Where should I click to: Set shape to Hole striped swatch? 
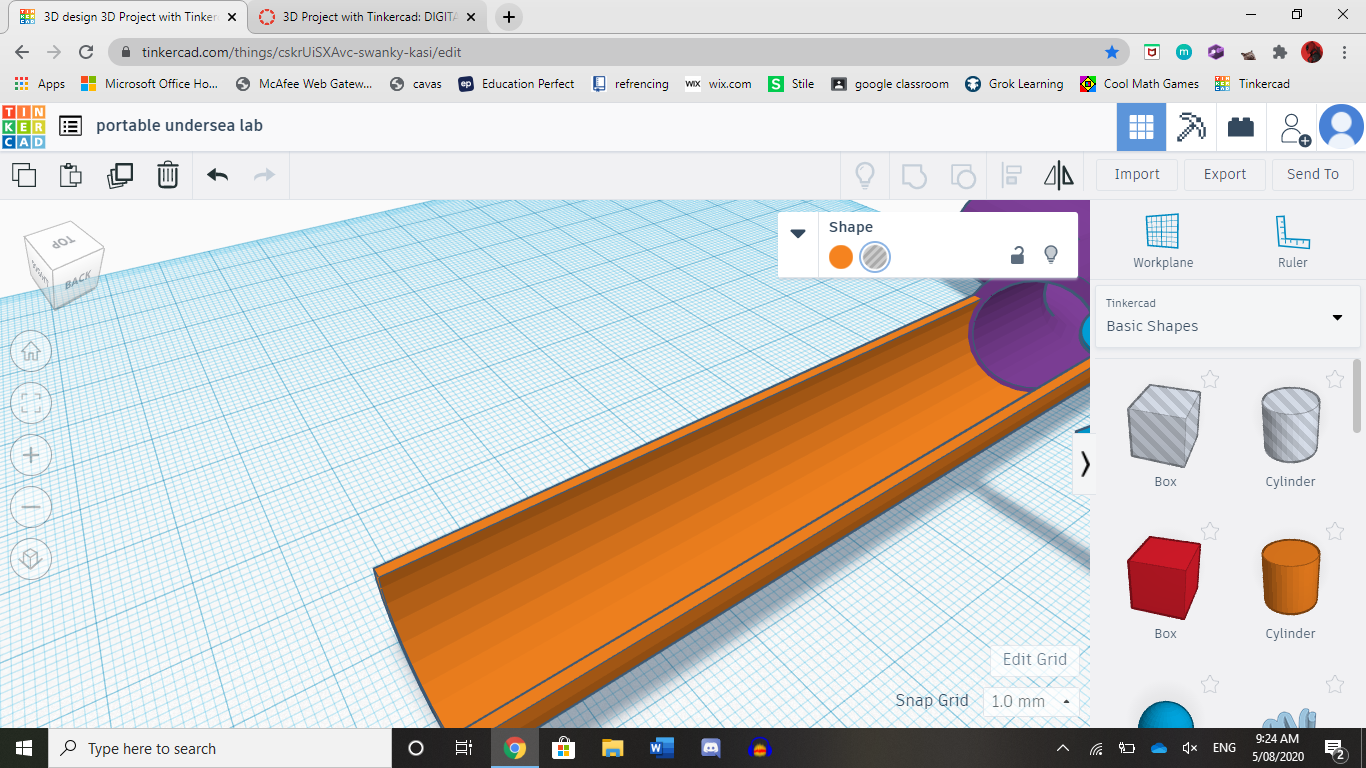(875, 257)
